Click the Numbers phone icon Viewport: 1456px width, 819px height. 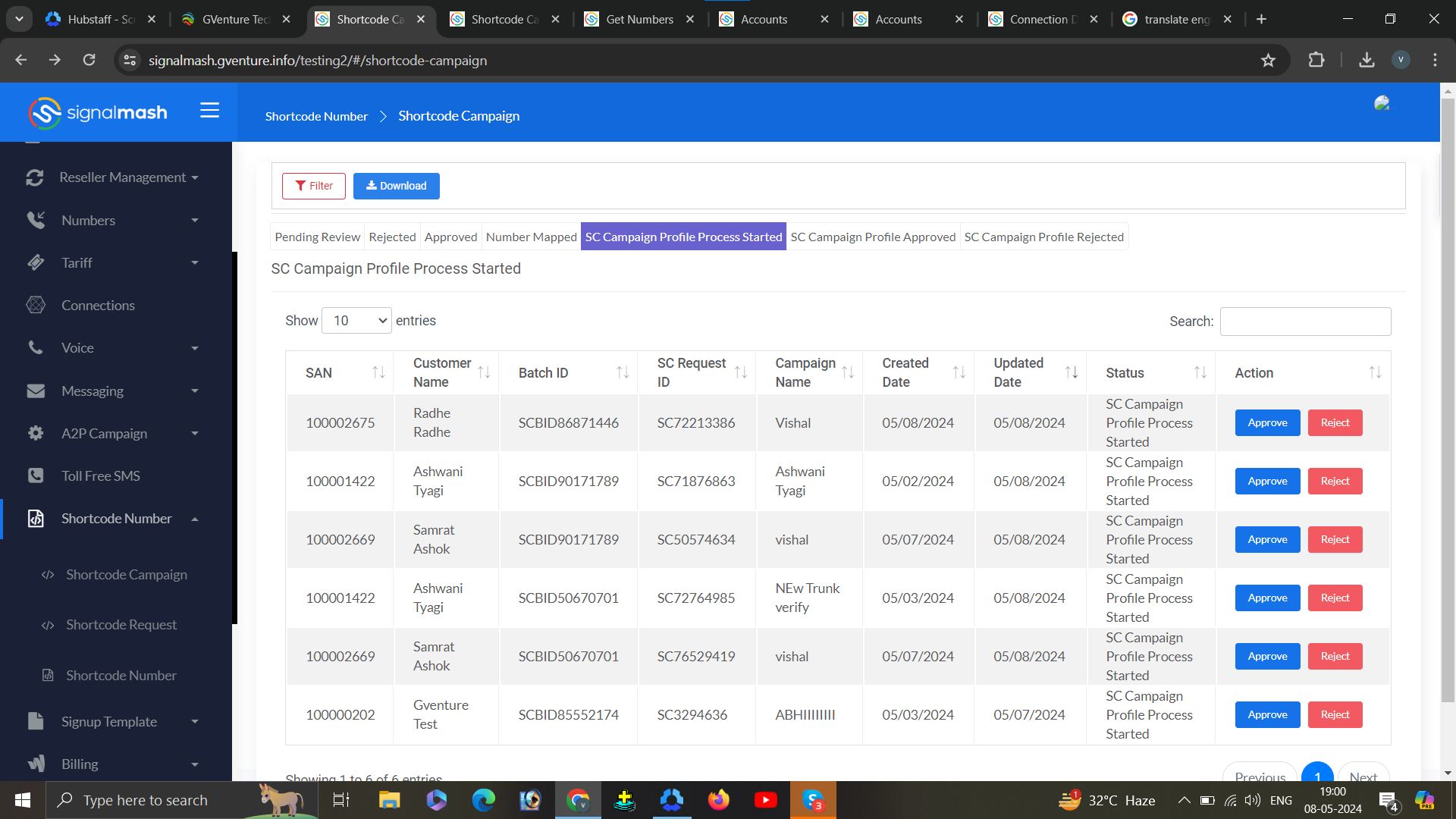click(x=36, y=220)
